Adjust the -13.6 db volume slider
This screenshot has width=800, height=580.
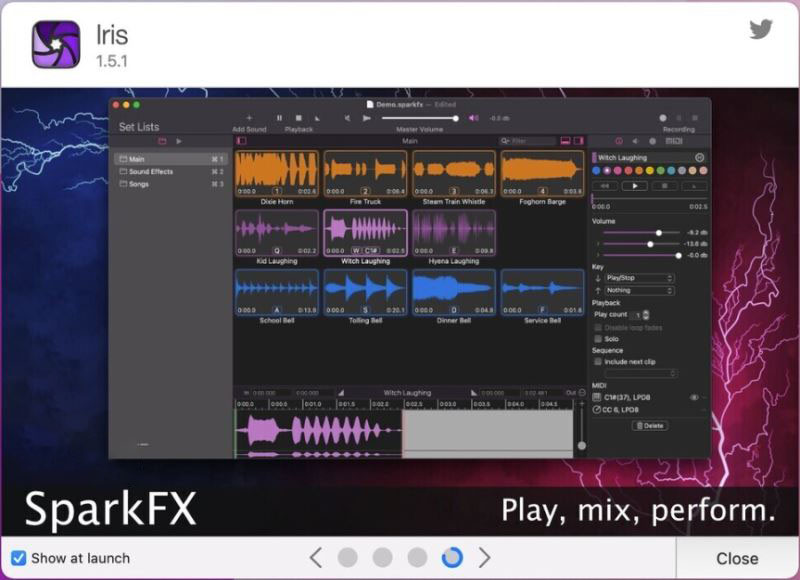641,244
